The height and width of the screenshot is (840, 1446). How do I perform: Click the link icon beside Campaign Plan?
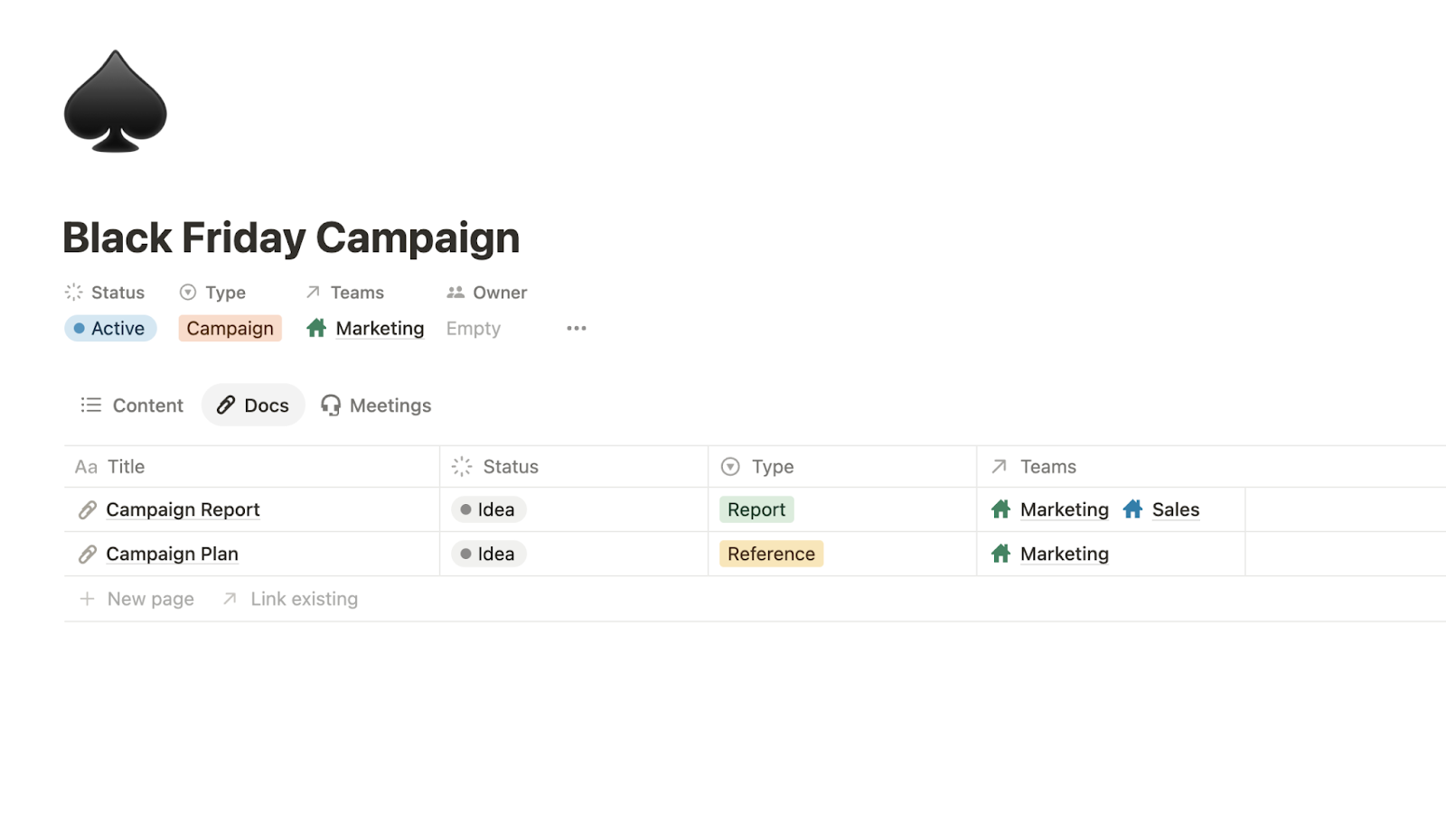tap(87, 555)
